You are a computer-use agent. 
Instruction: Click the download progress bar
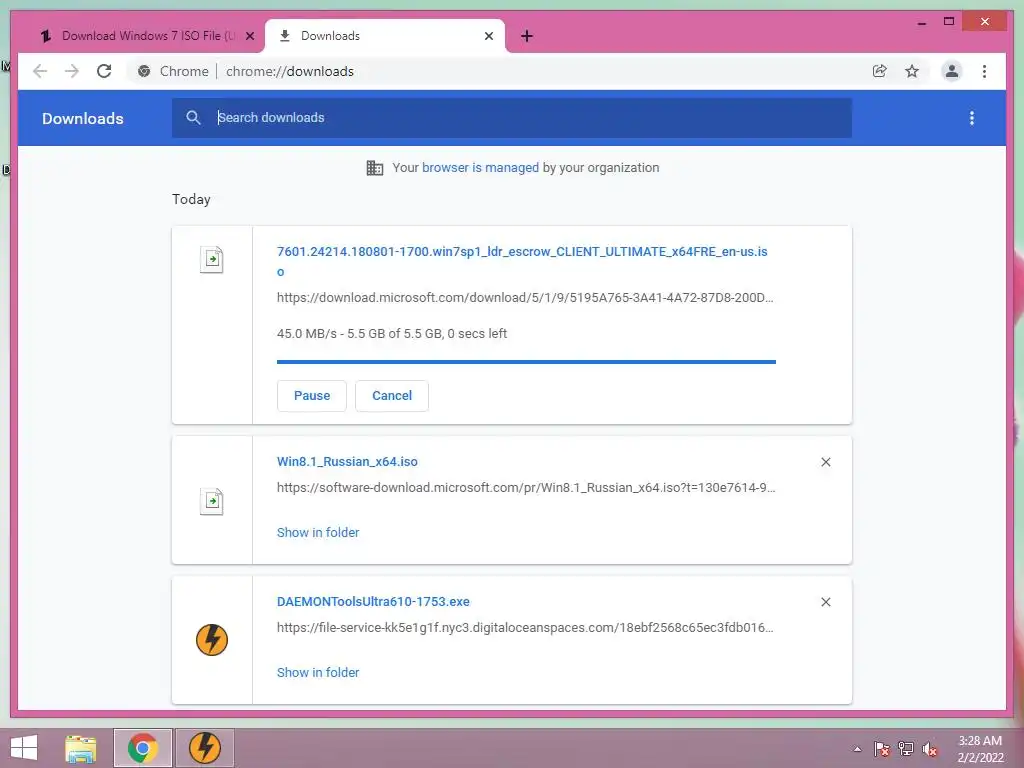(526, 361)
